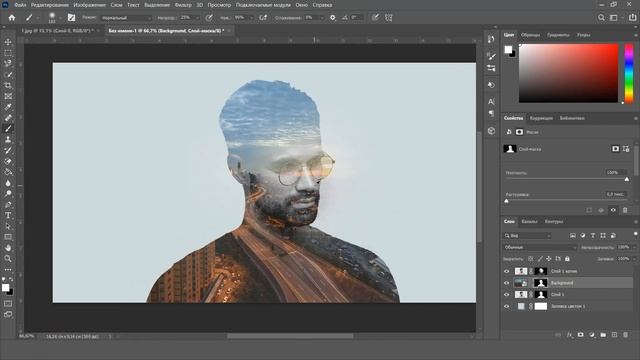Screen dimensions: 640x360
Task: Toggle mask visibility eye in Properties
Action: pos(613,210)
